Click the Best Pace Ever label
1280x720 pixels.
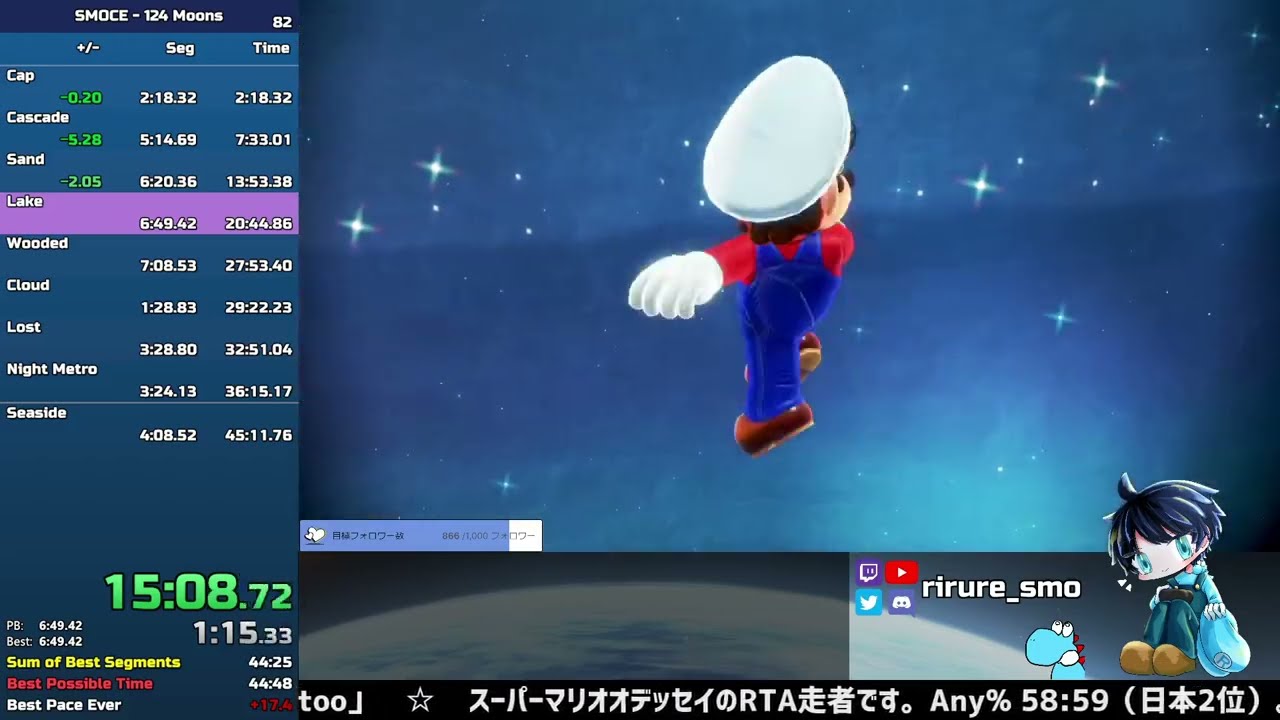tap(64, 705)
